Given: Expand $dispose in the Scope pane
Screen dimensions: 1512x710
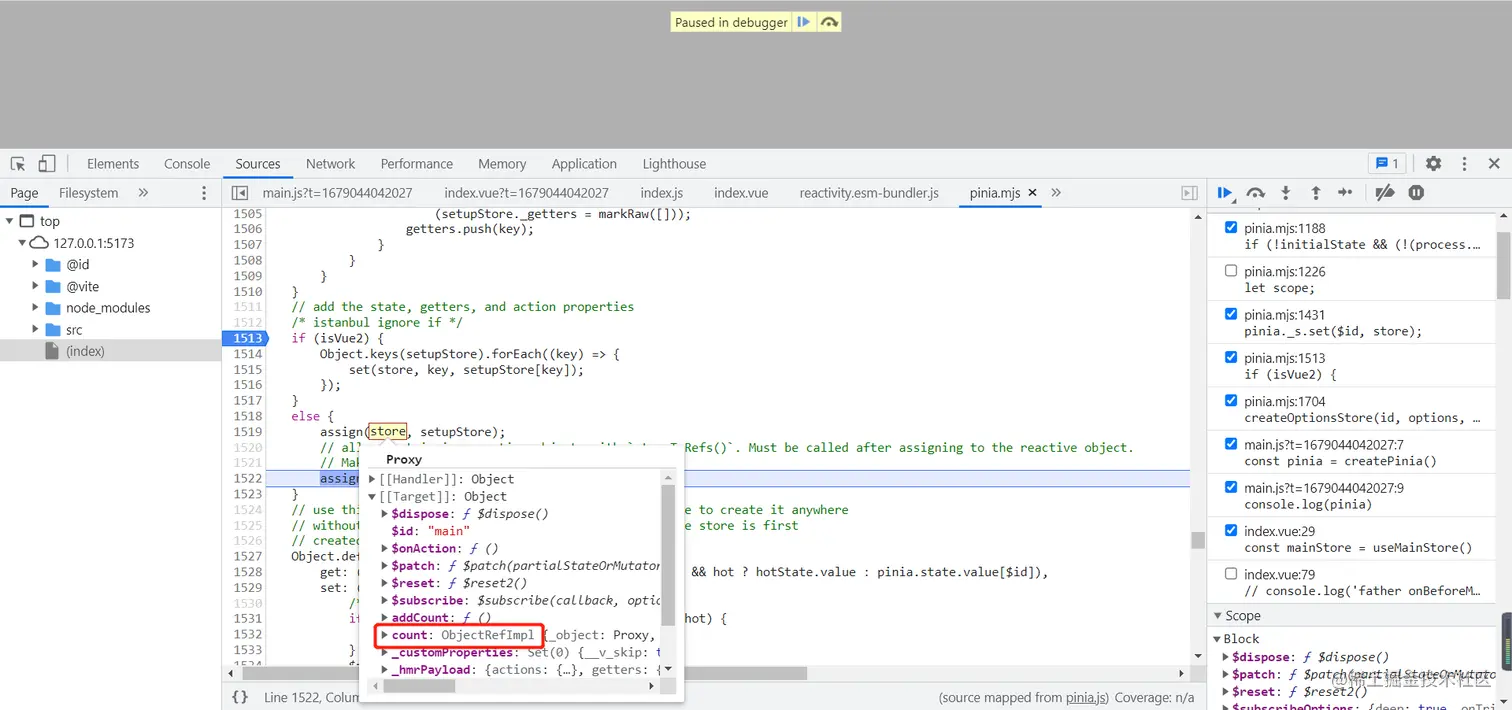Looking at the screenshot, I should [x=1226, y=657].
